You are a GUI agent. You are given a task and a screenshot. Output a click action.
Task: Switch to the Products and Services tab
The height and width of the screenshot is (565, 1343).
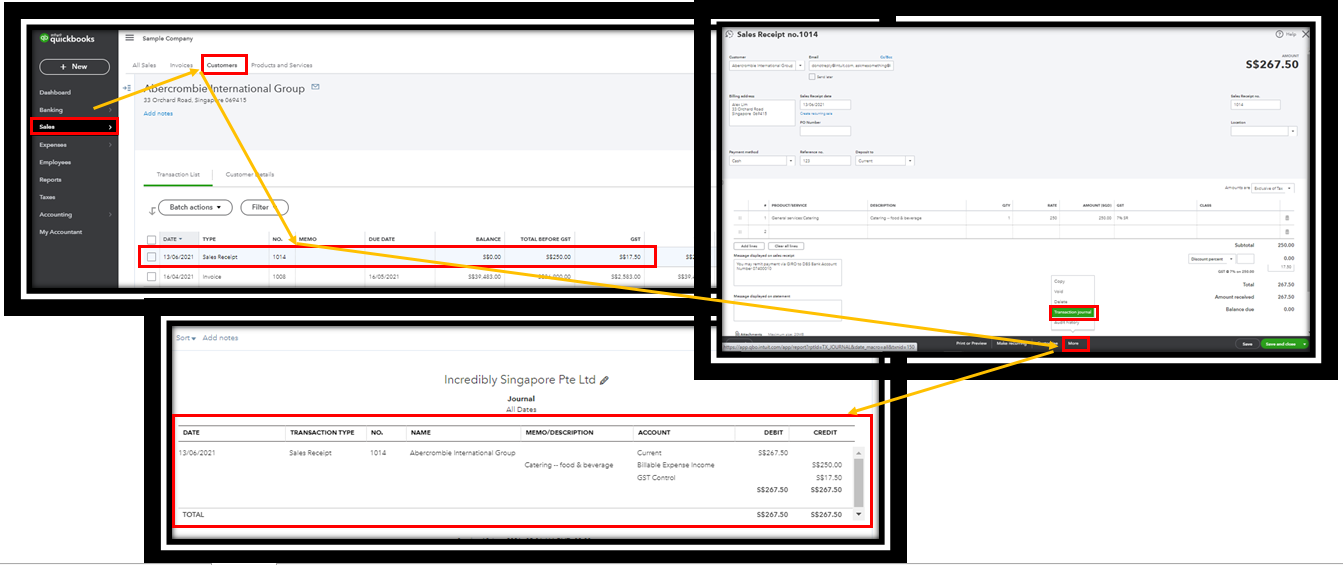coord(281,65)
